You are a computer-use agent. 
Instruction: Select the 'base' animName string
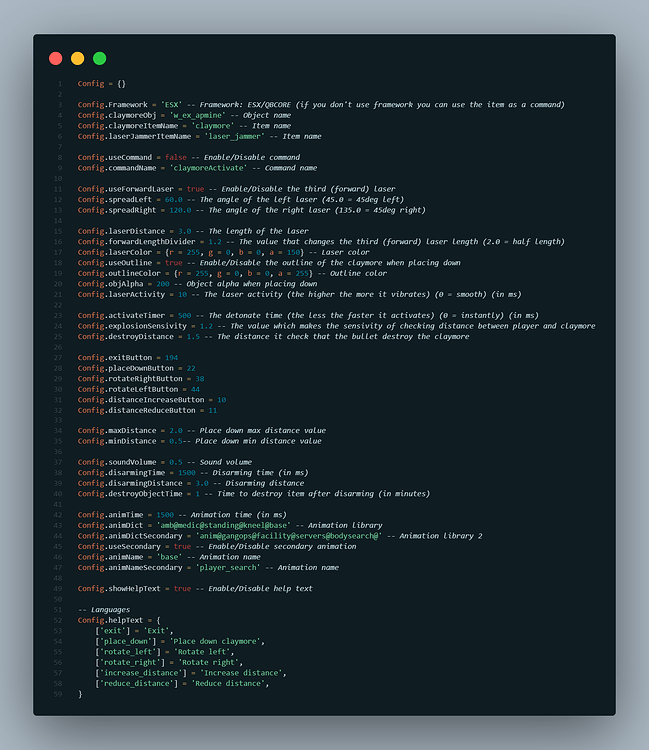tap(169, 557)
